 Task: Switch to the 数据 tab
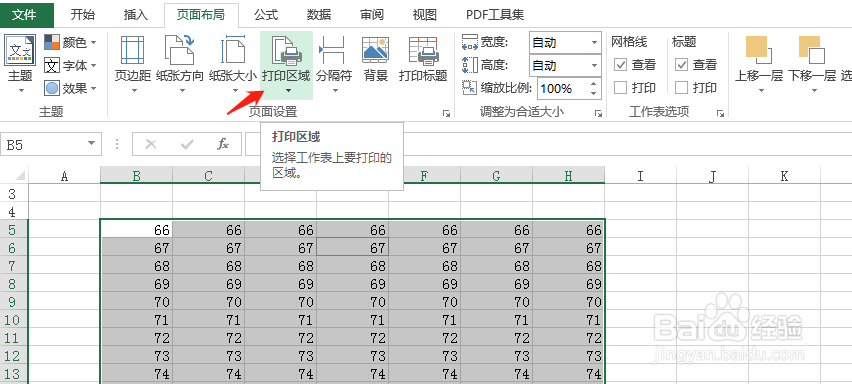coord(319,15)
